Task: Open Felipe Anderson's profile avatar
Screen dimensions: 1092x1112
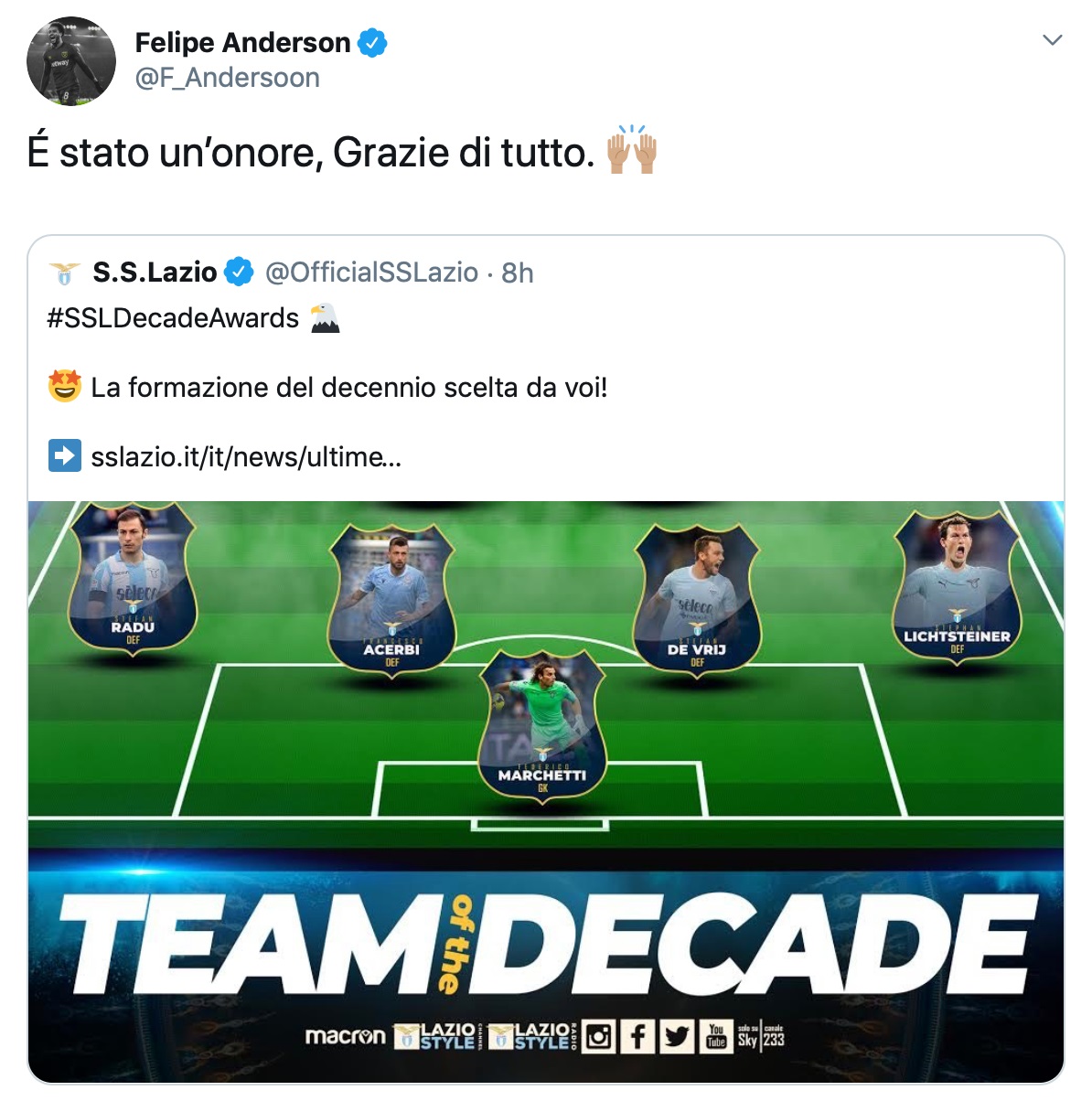Action: coord(71,61)
